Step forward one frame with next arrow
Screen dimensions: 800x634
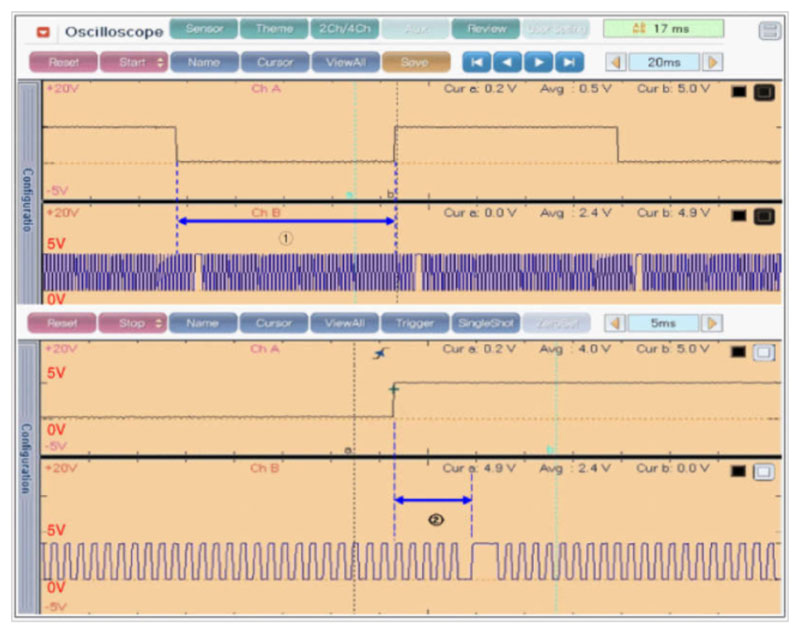tap(538, 62)
